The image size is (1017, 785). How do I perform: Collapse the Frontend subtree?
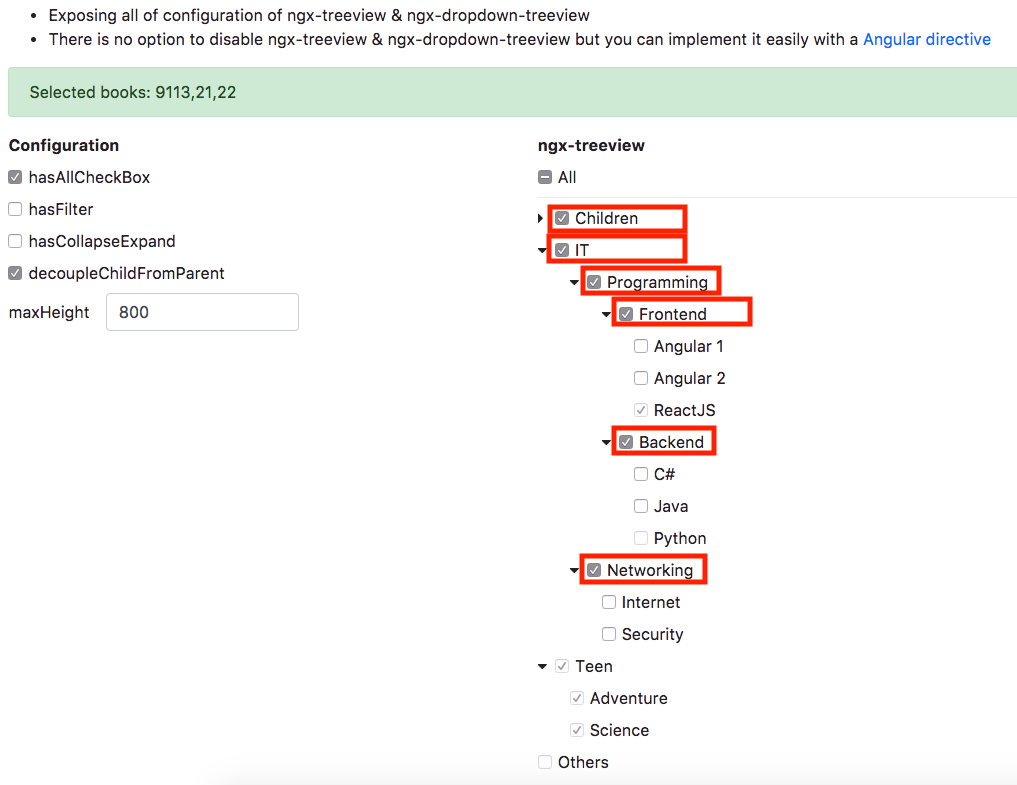(x=606, y=313)
